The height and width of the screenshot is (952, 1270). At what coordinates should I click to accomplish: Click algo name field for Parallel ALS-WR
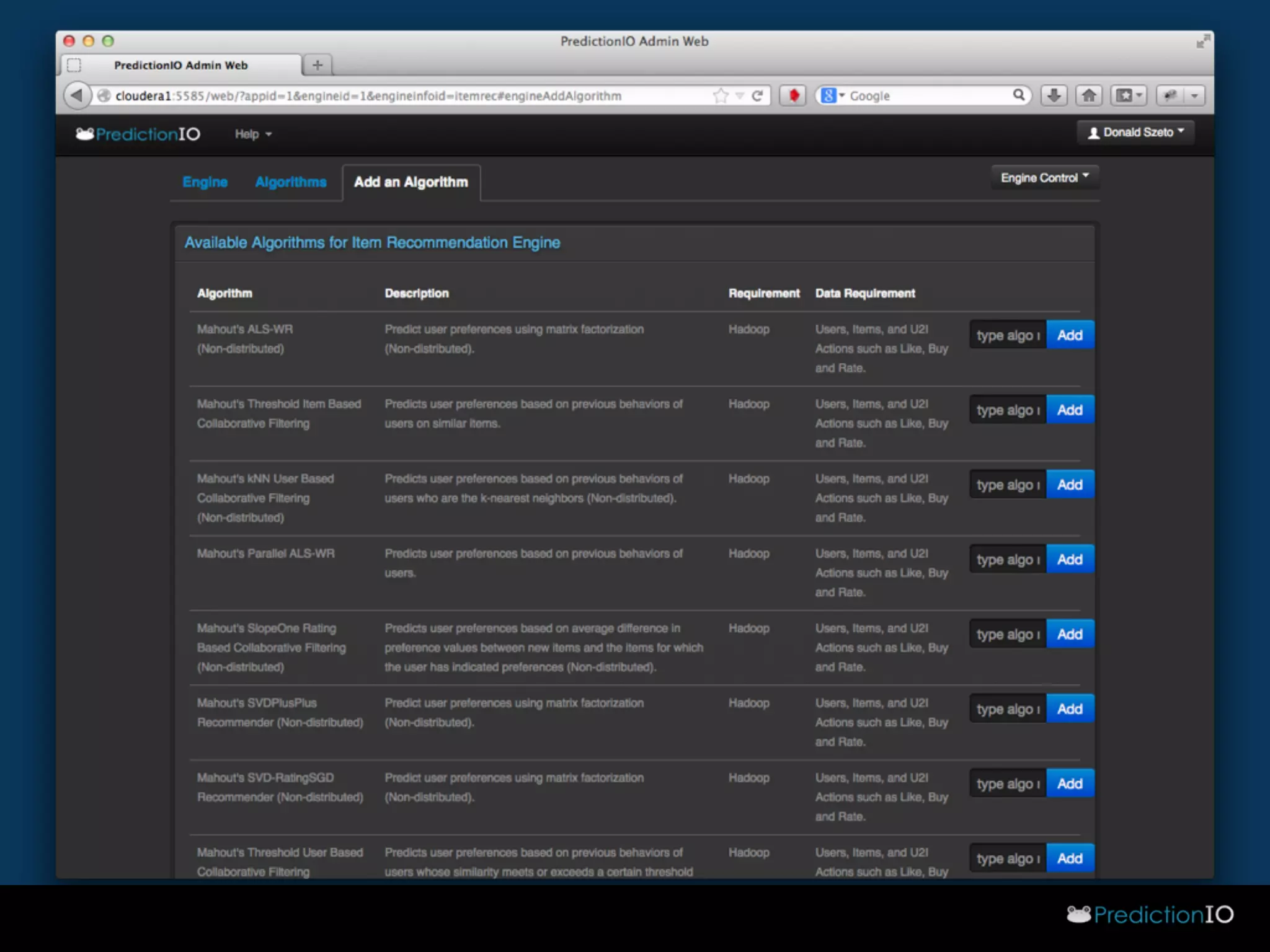[x=1008, y=560]
